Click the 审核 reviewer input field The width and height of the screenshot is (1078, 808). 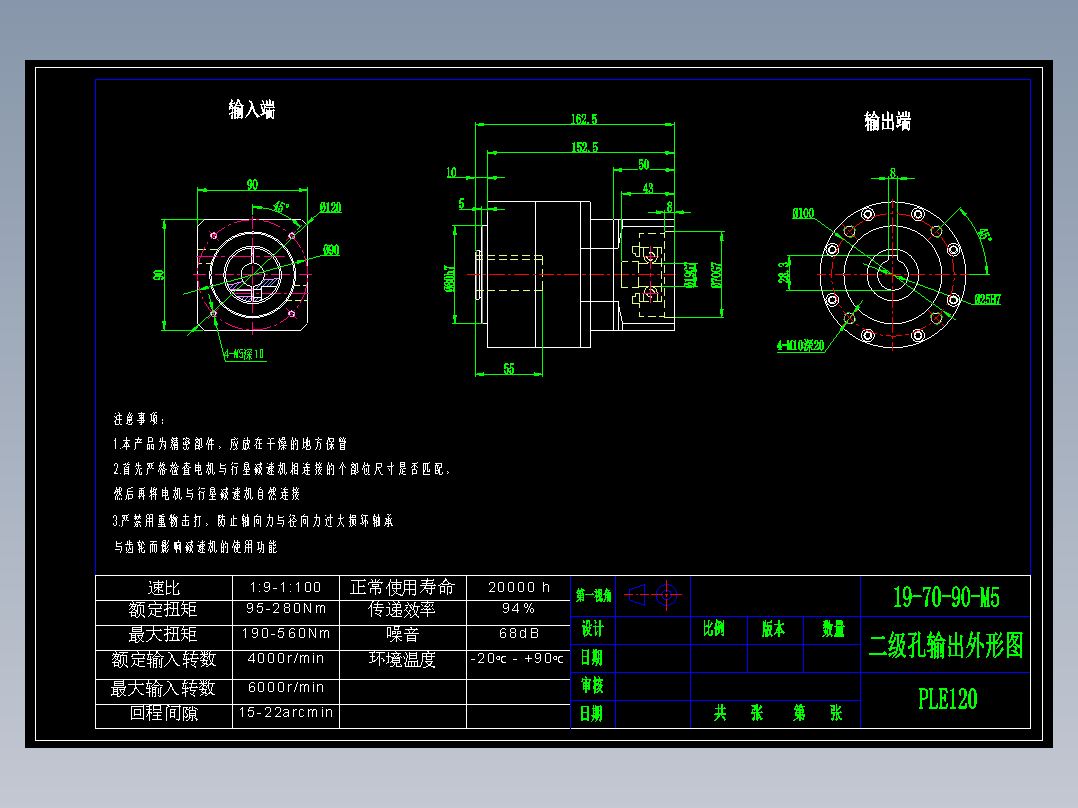pos(650,686)
